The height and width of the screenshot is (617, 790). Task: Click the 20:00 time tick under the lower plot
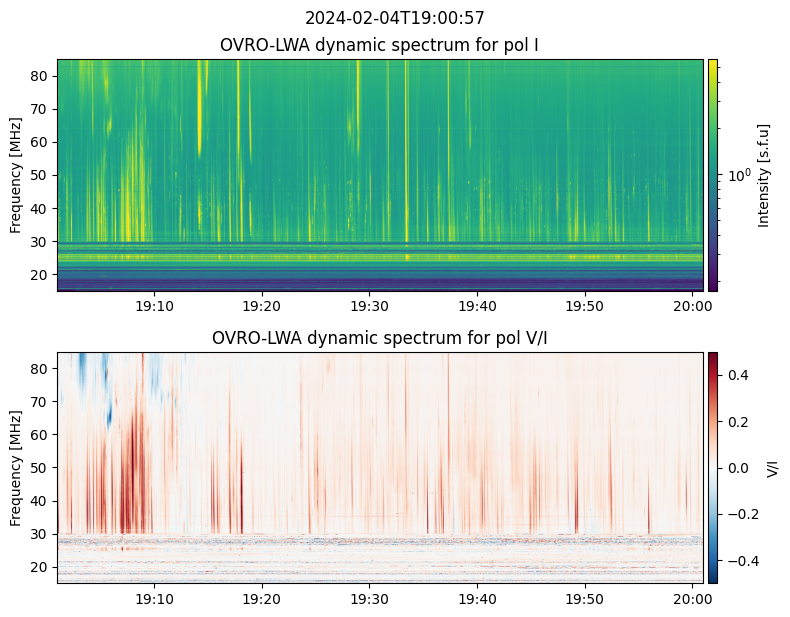(x=692, y=598)
